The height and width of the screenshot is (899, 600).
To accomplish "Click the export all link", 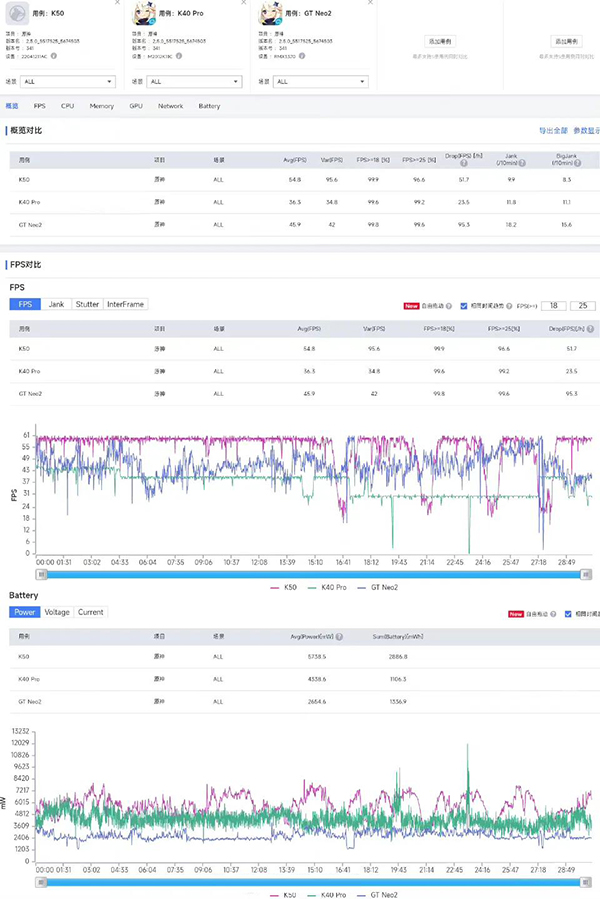I will (553, 131).
